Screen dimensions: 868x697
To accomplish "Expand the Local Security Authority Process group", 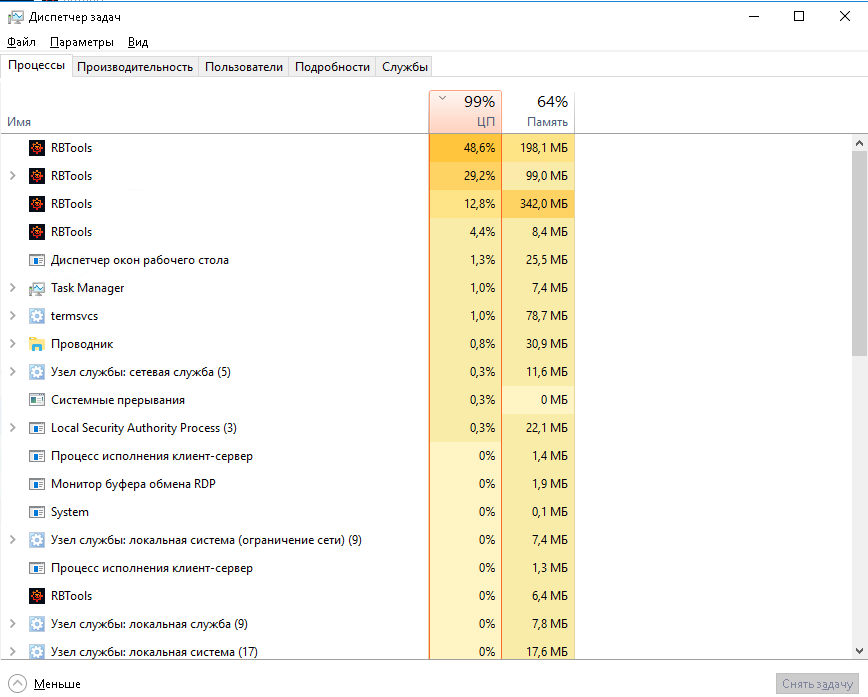I will (12, 428).
